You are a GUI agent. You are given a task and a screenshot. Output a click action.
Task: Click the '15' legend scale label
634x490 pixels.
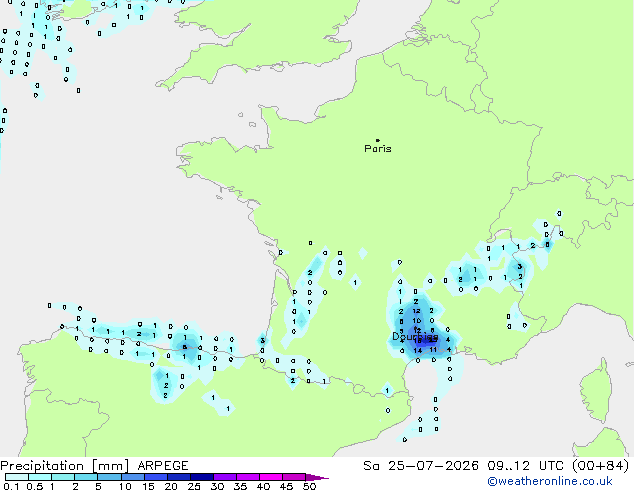click(x=148, y=486)
